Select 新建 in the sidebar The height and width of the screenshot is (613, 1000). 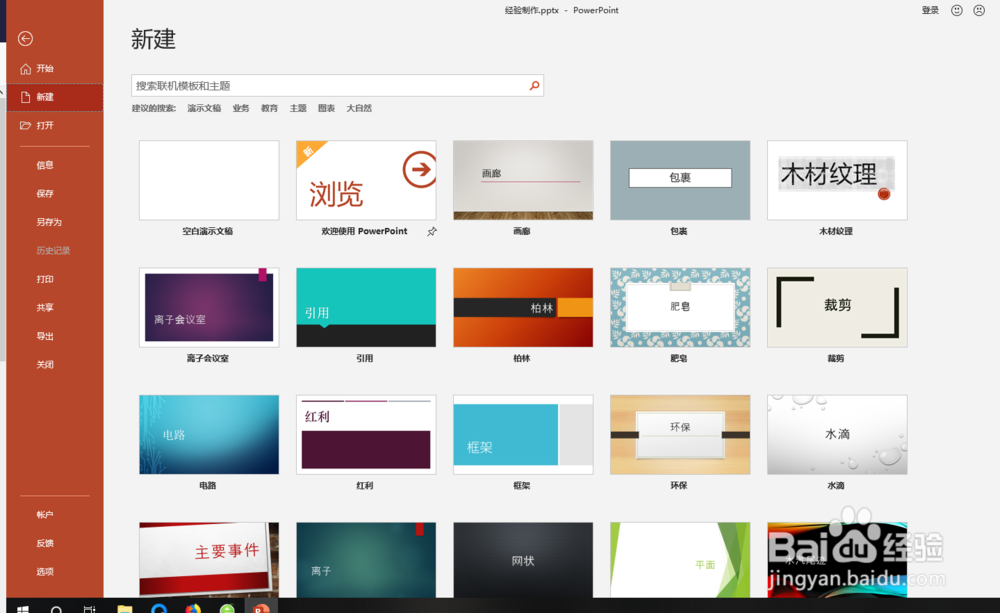point(54,97)
